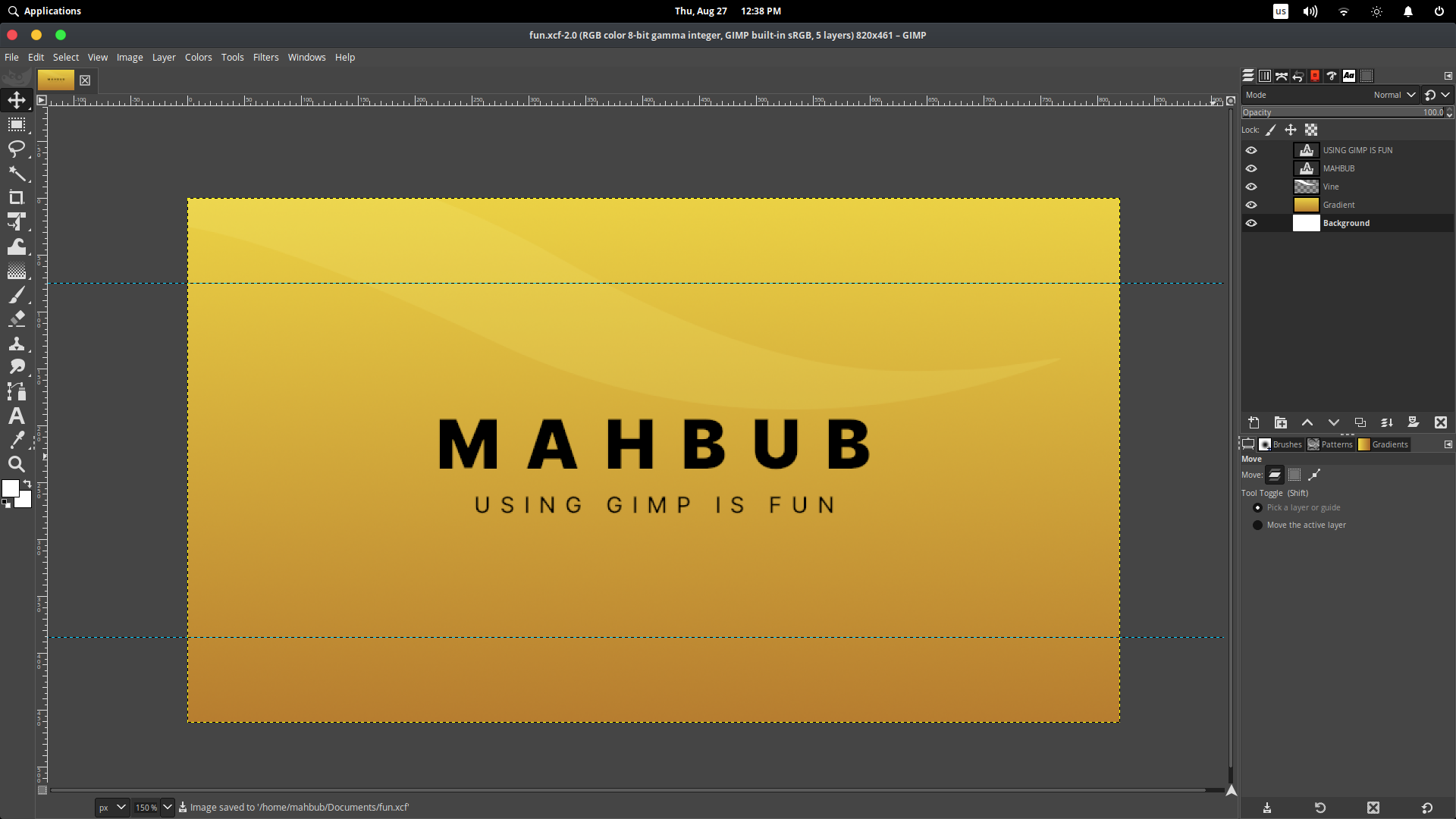The width and height of the screenshot is (1456, 819).
Task: Select the Fuzzy Select magic wand tool
Action: click(x=17, y=174)
